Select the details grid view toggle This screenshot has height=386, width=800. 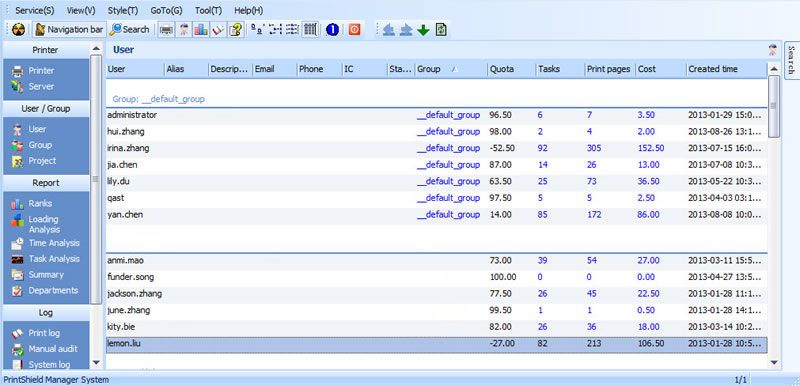pos(310,30)
